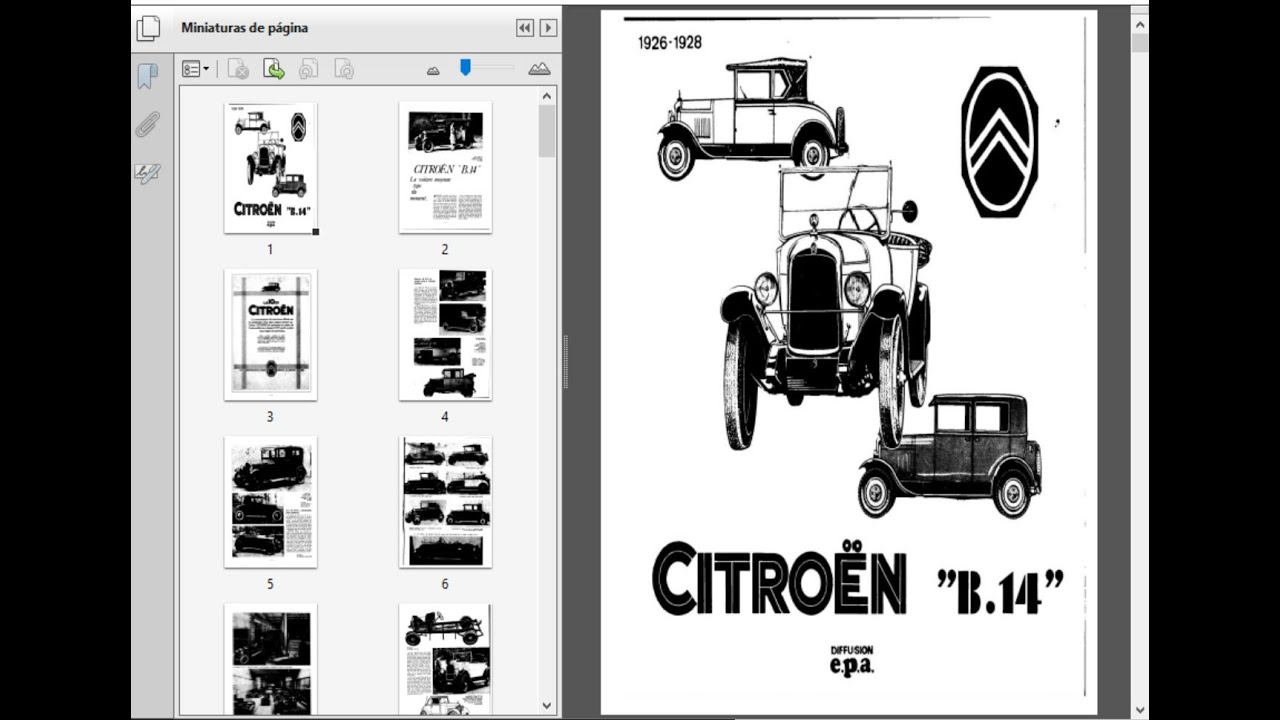Jump to page 5 thumbnail

coord(270,502)
